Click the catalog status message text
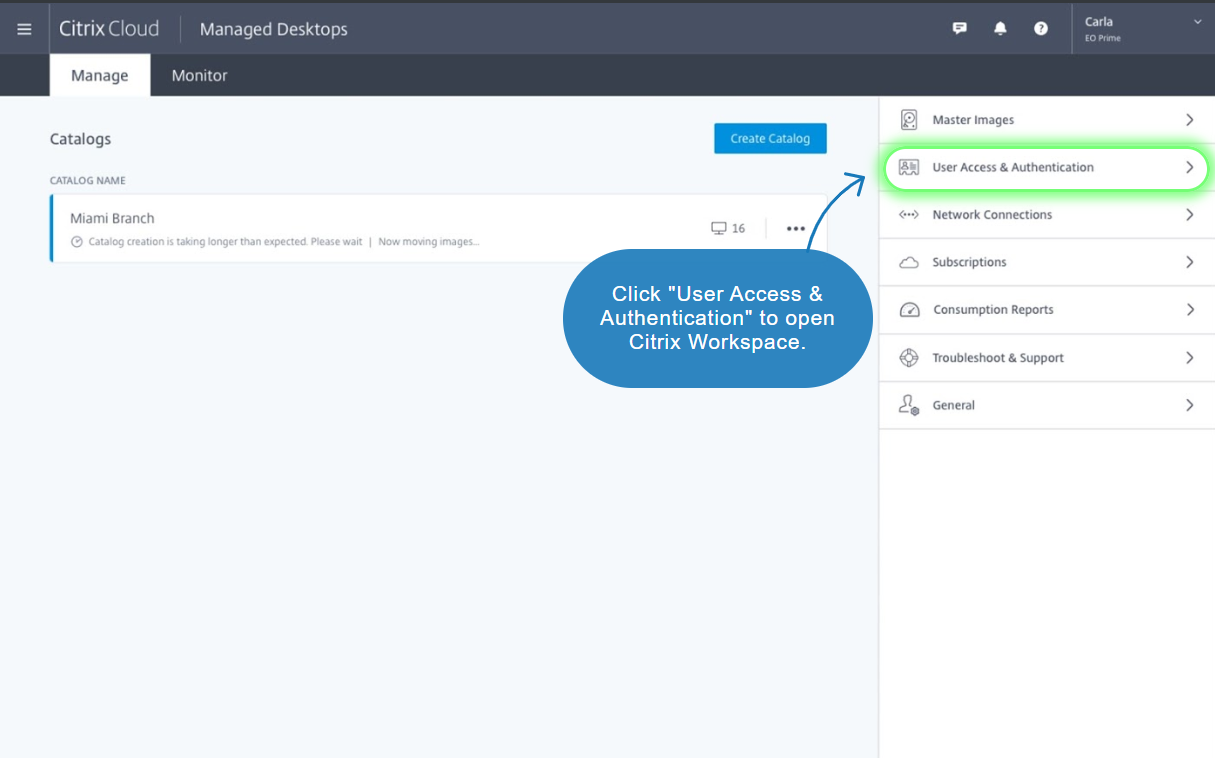 tap(284, 242)
